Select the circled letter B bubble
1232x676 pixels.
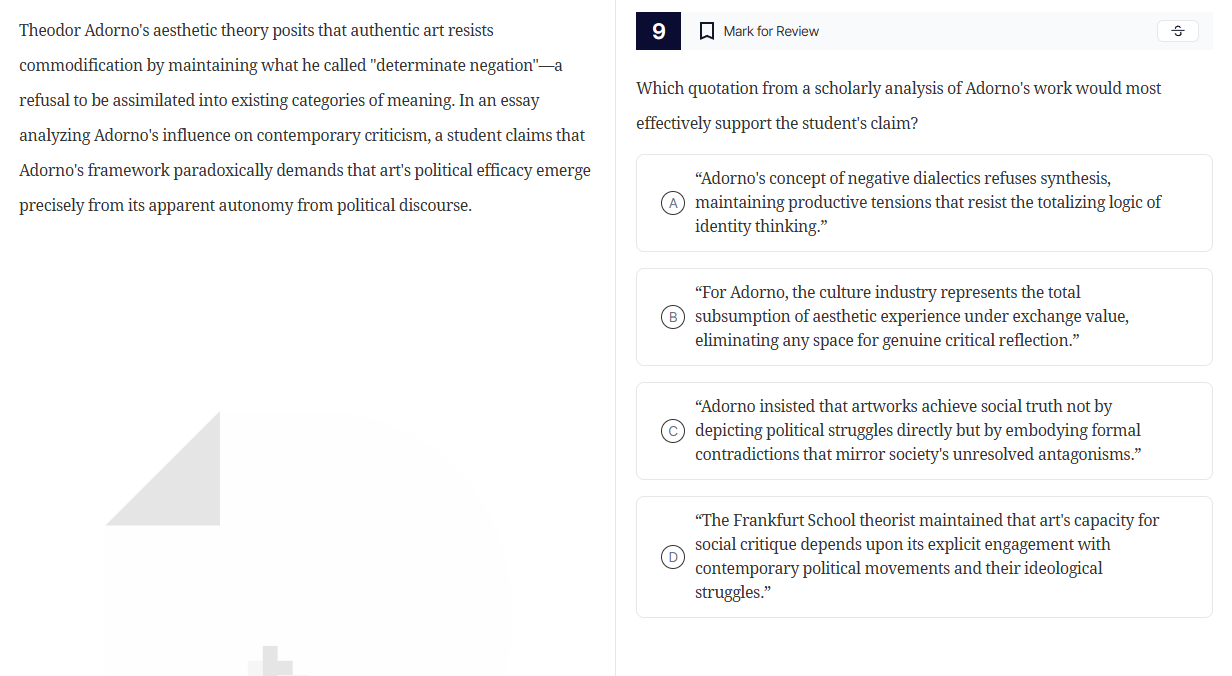coord(674,317)
